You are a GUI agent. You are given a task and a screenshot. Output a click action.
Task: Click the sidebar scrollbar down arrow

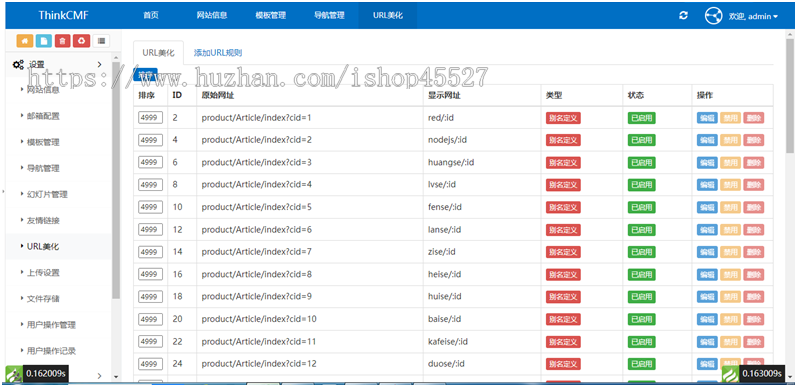coord(116,377)
